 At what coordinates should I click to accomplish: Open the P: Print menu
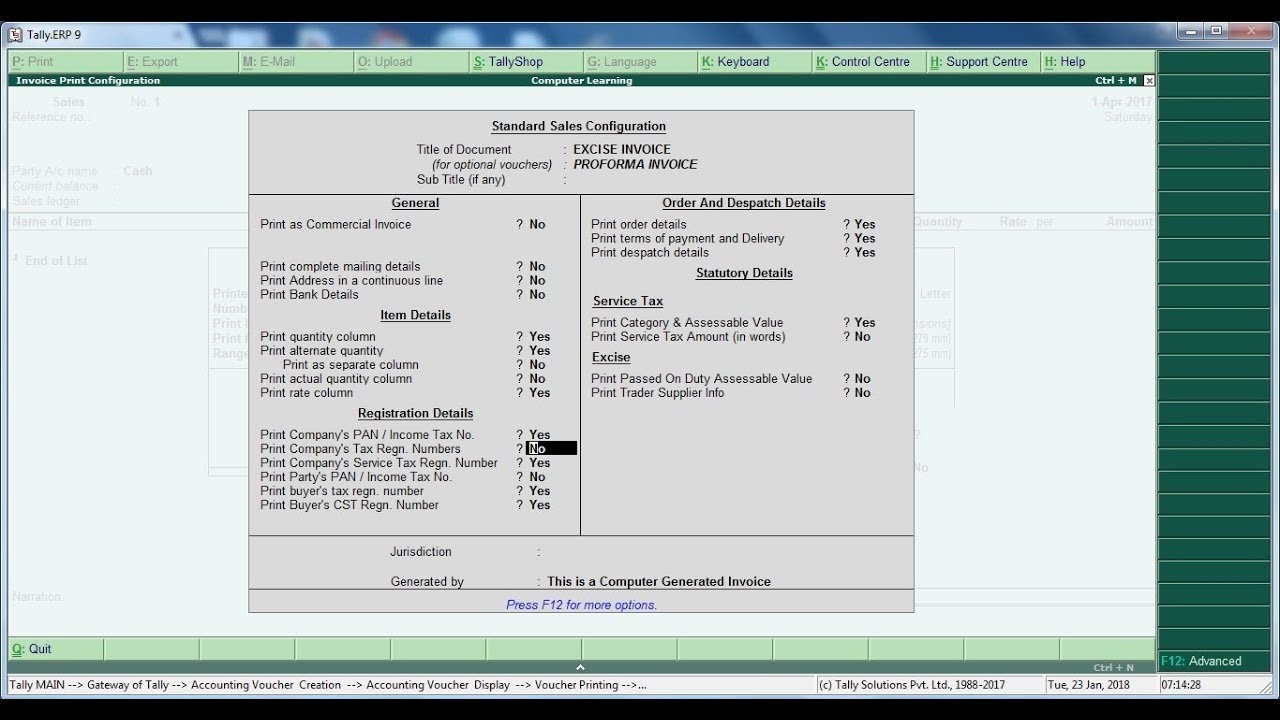coord(66,62)
